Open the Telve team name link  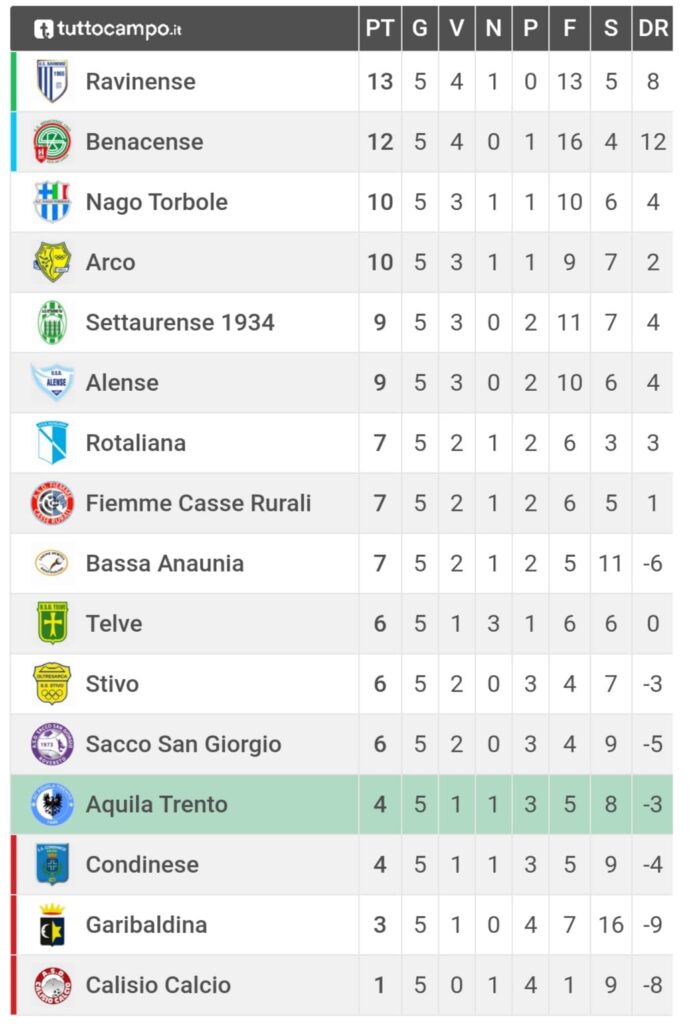click(114, 624)
